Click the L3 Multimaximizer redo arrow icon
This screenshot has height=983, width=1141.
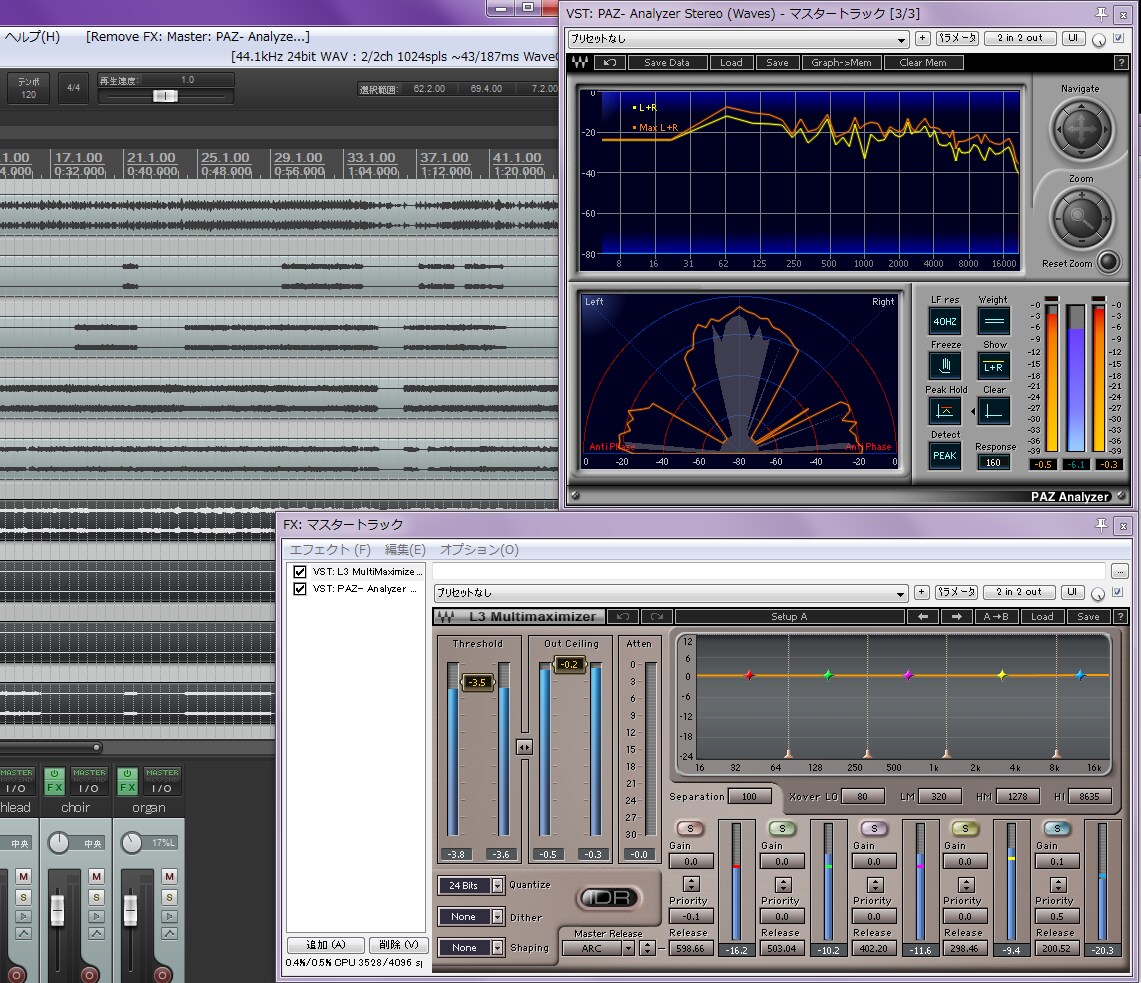pyautogui.click(x=656, y=616)
